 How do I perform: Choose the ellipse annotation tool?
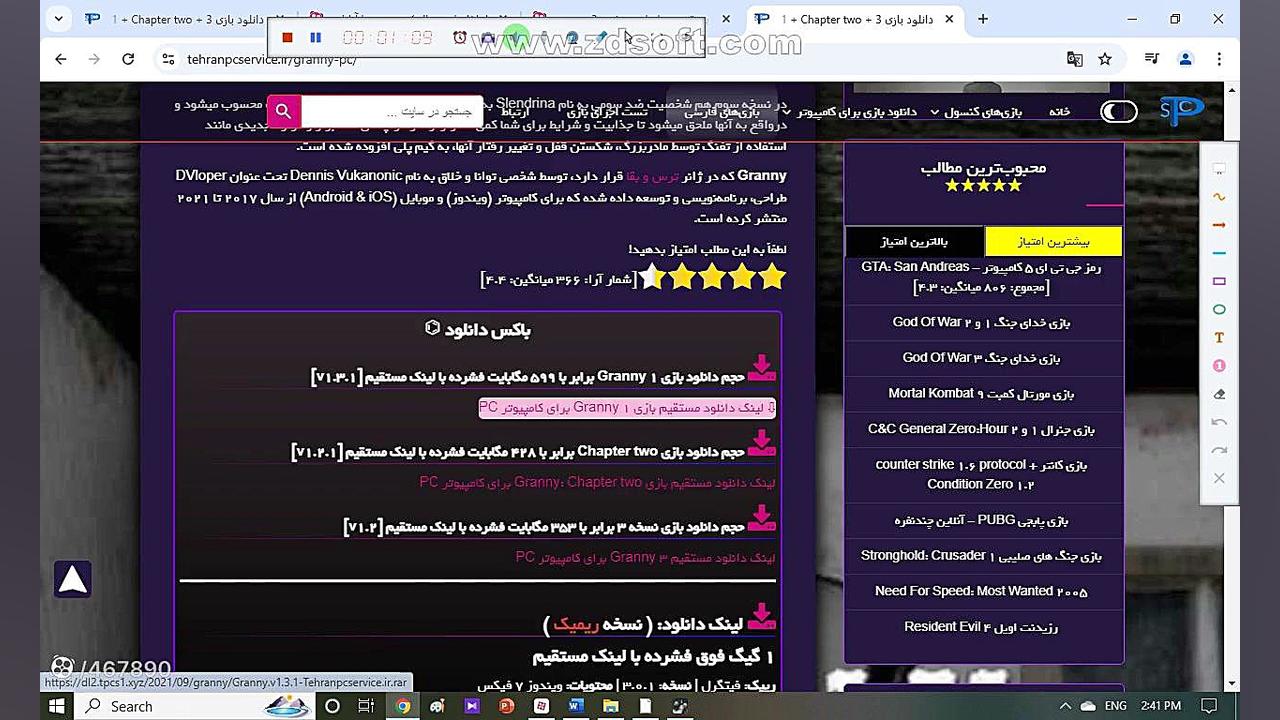tap(1218, 308)
